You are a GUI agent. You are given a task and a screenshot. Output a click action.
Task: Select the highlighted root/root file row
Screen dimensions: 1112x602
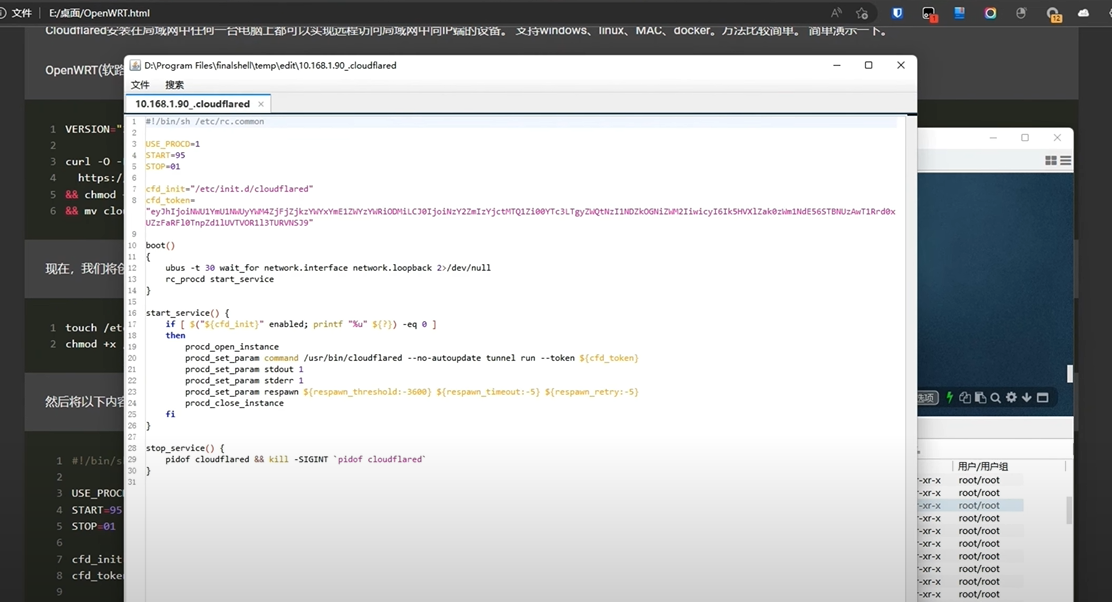coord(970,506)
